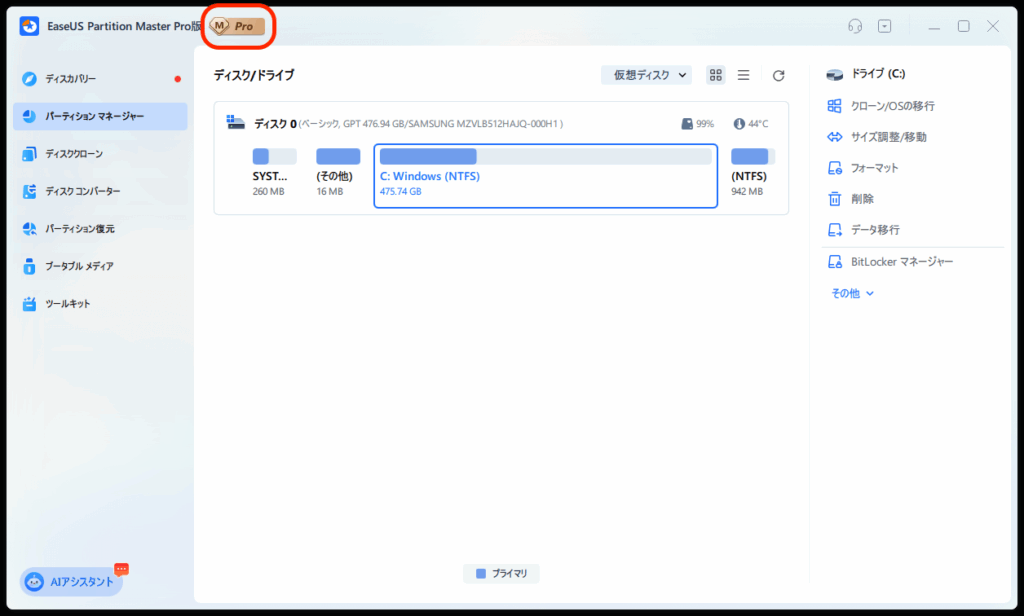This screenshot has width=1024, height=616.
Task: Click the Pro upgrade badge
Action: click(x=238, y=26)
